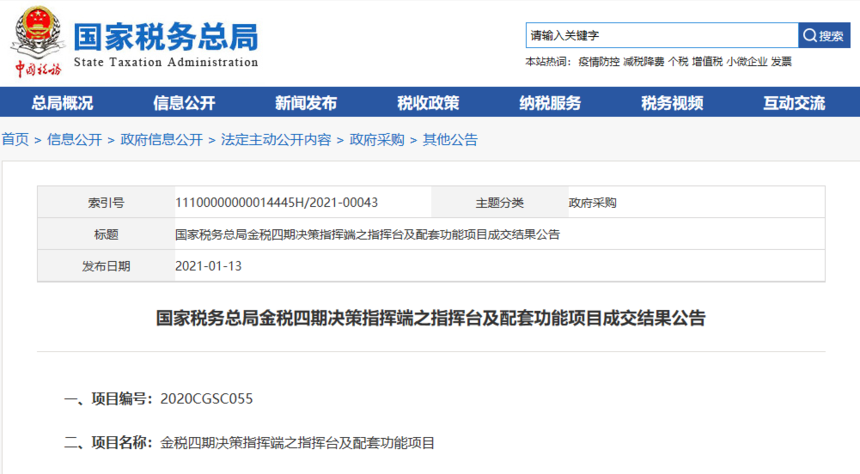This screenshot has width=860, height=474.
Task: Go to 信息公开 in breadcrumb
Action: click(75, 139)
